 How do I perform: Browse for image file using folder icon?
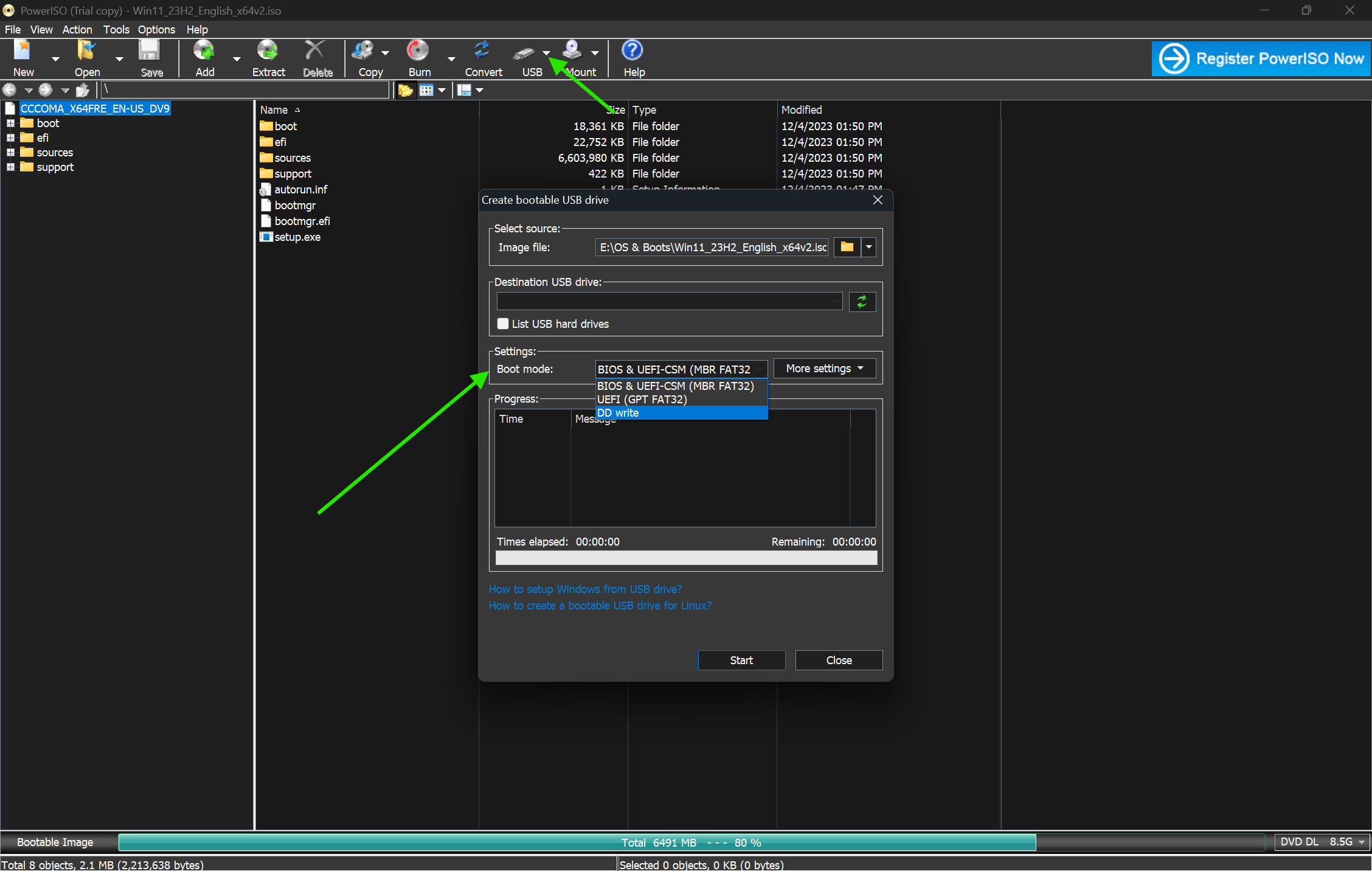[x=847, y=247]
